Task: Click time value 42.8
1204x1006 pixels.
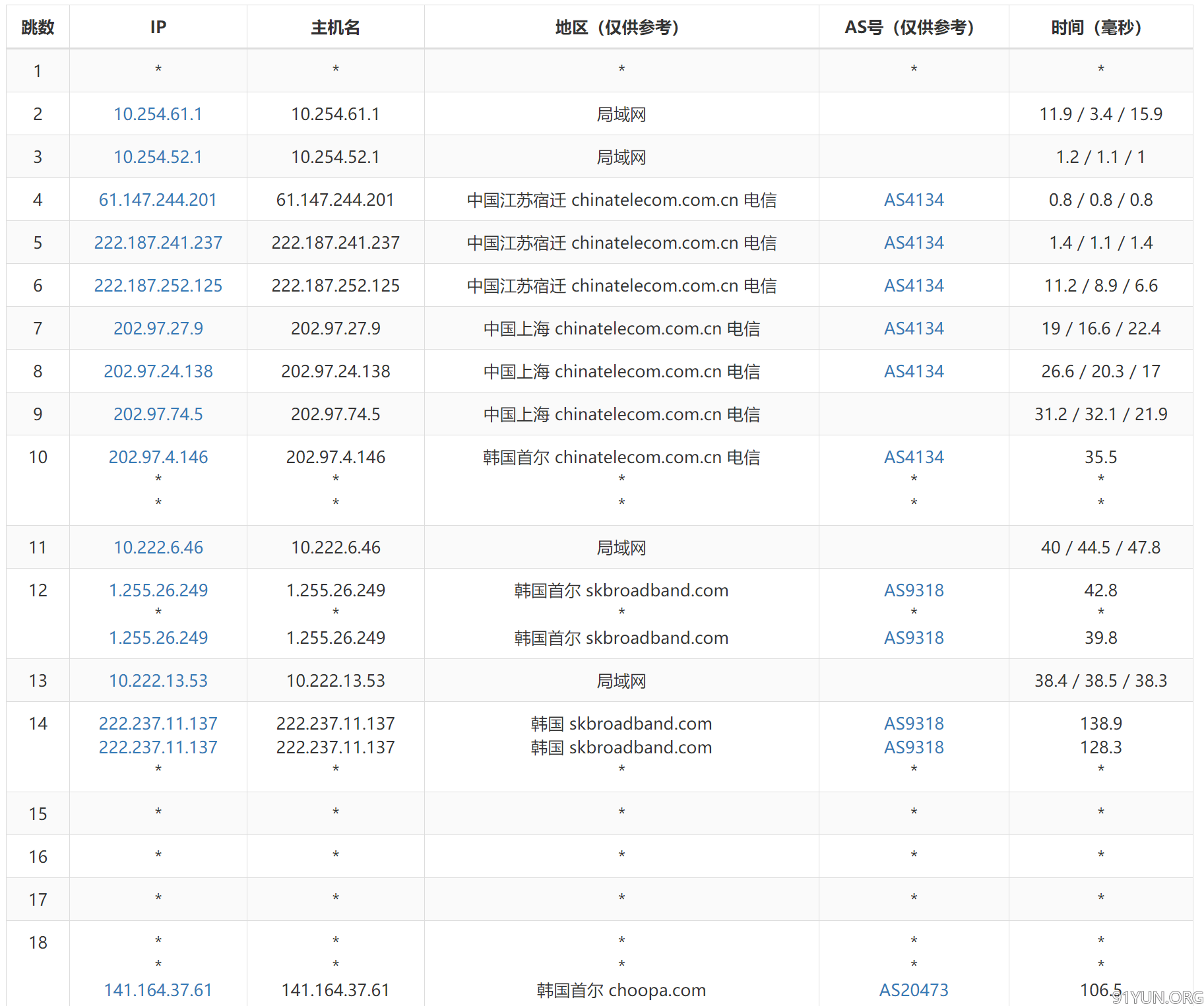Action: click(x=1100, y=590)
